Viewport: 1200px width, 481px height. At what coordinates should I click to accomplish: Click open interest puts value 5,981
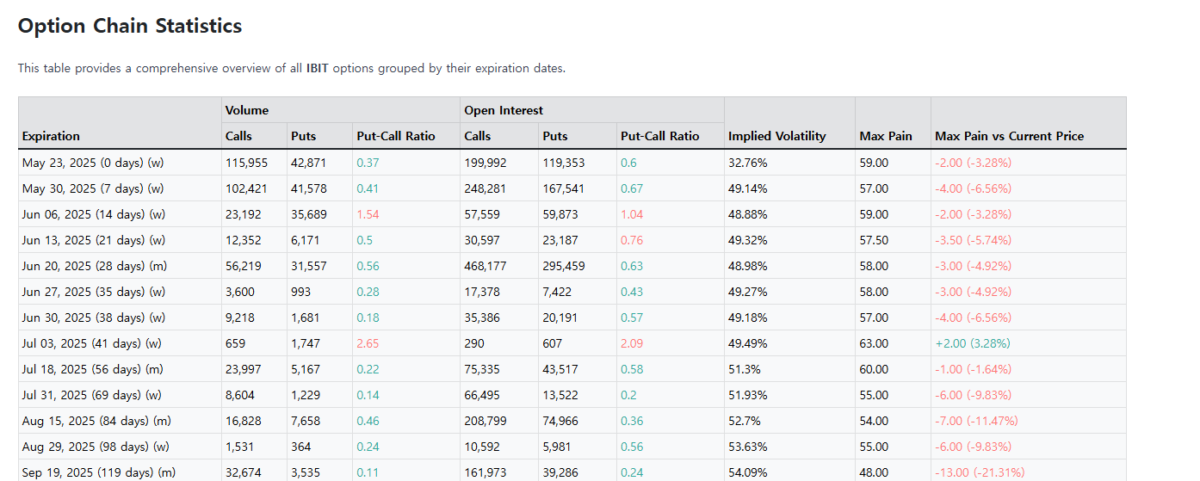[558, 448]
